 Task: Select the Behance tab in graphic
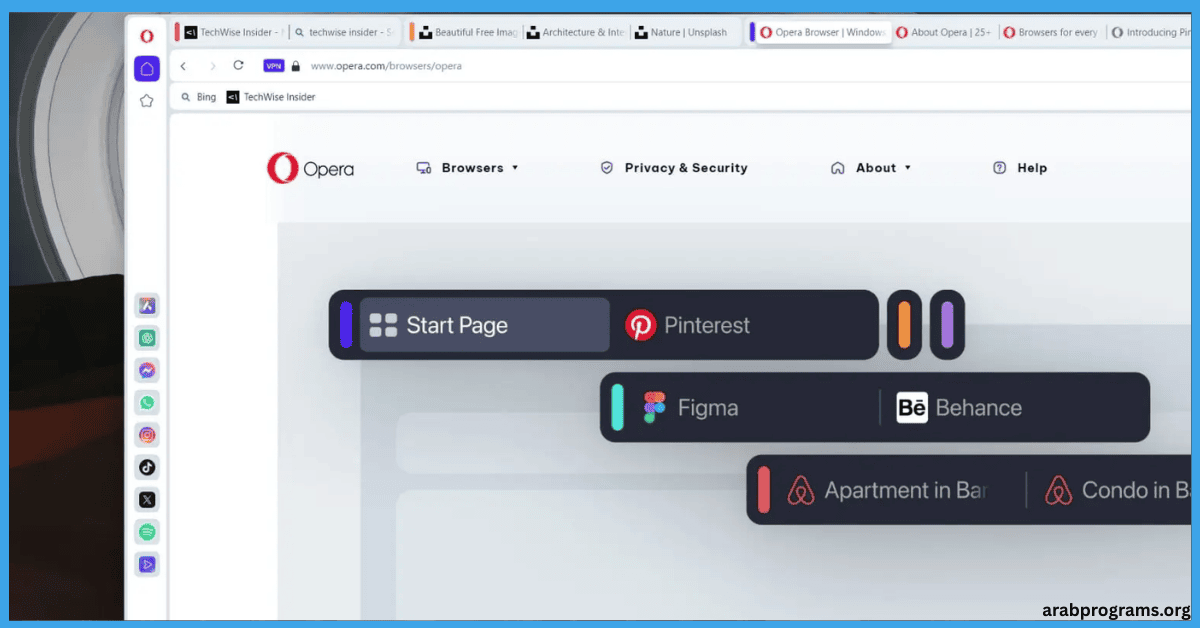click(1013, 407)
